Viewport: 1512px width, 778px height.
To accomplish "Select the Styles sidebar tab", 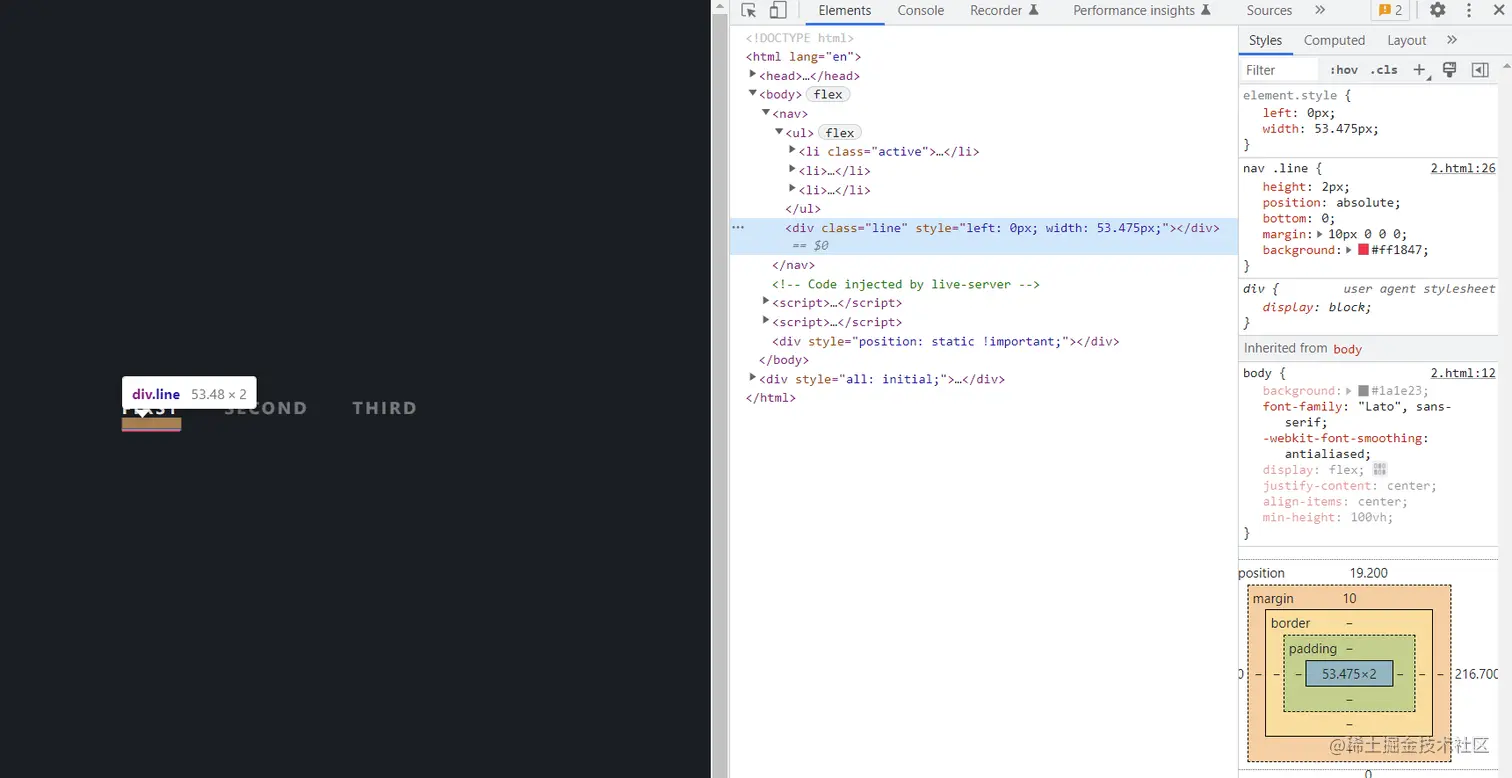I will (x=1265, y=40).
